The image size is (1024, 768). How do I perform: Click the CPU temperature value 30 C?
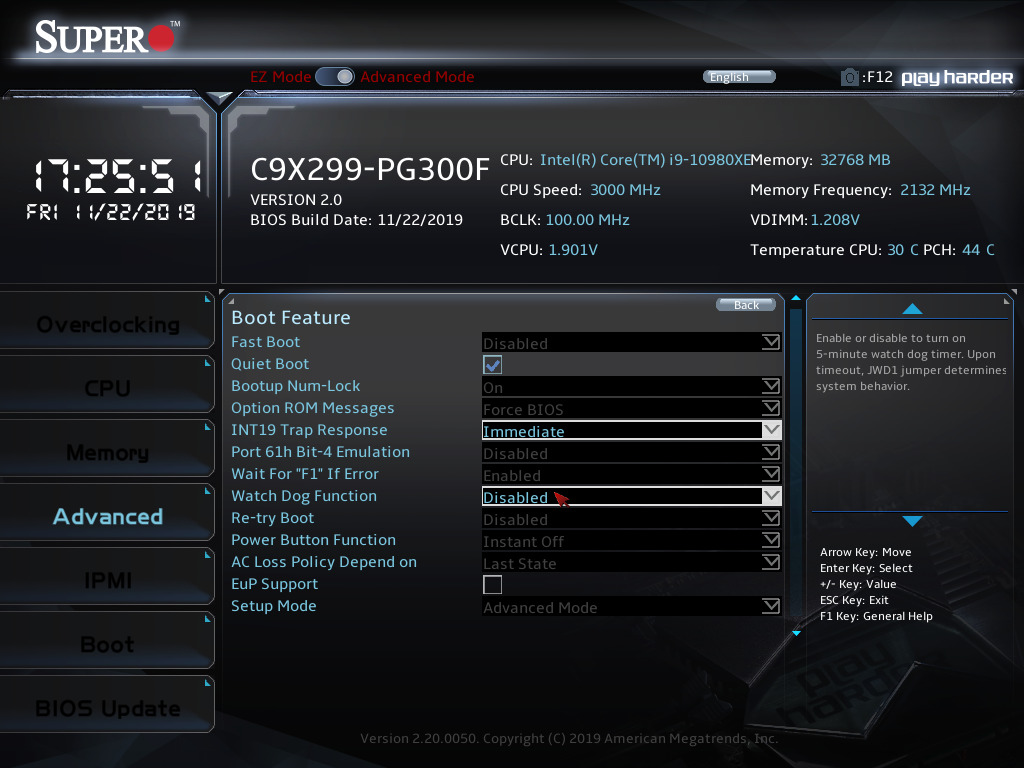(x=903, y=250)
